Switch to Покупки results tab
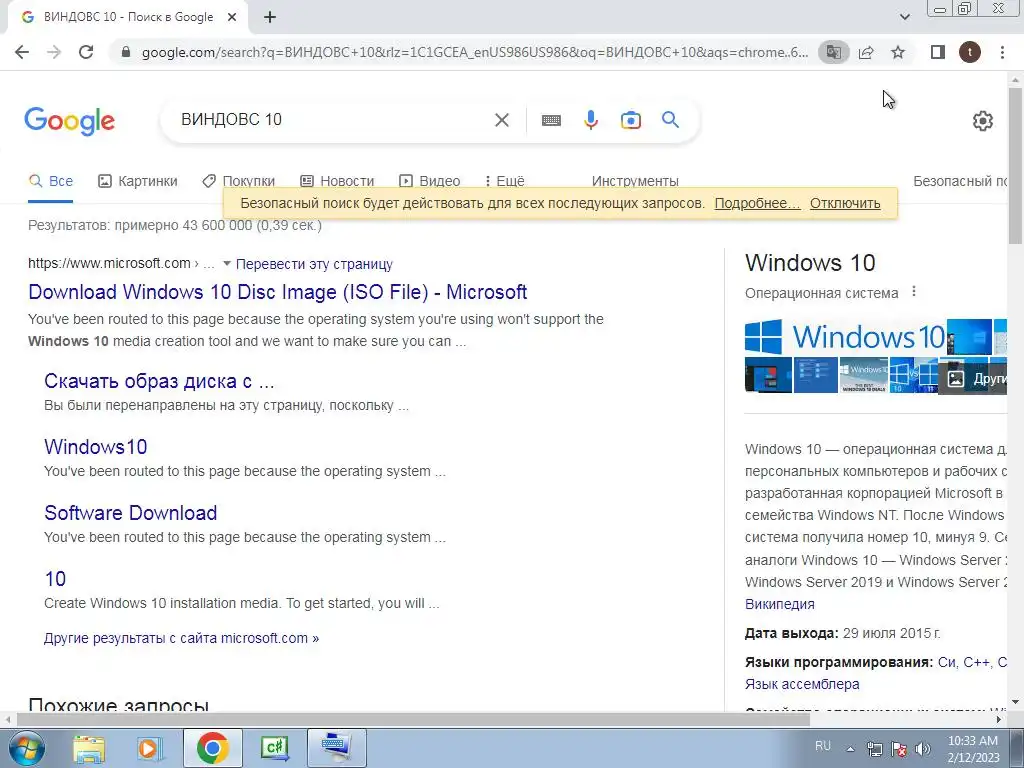Viewport: 1024px width, 768px height. coord(238,181)
